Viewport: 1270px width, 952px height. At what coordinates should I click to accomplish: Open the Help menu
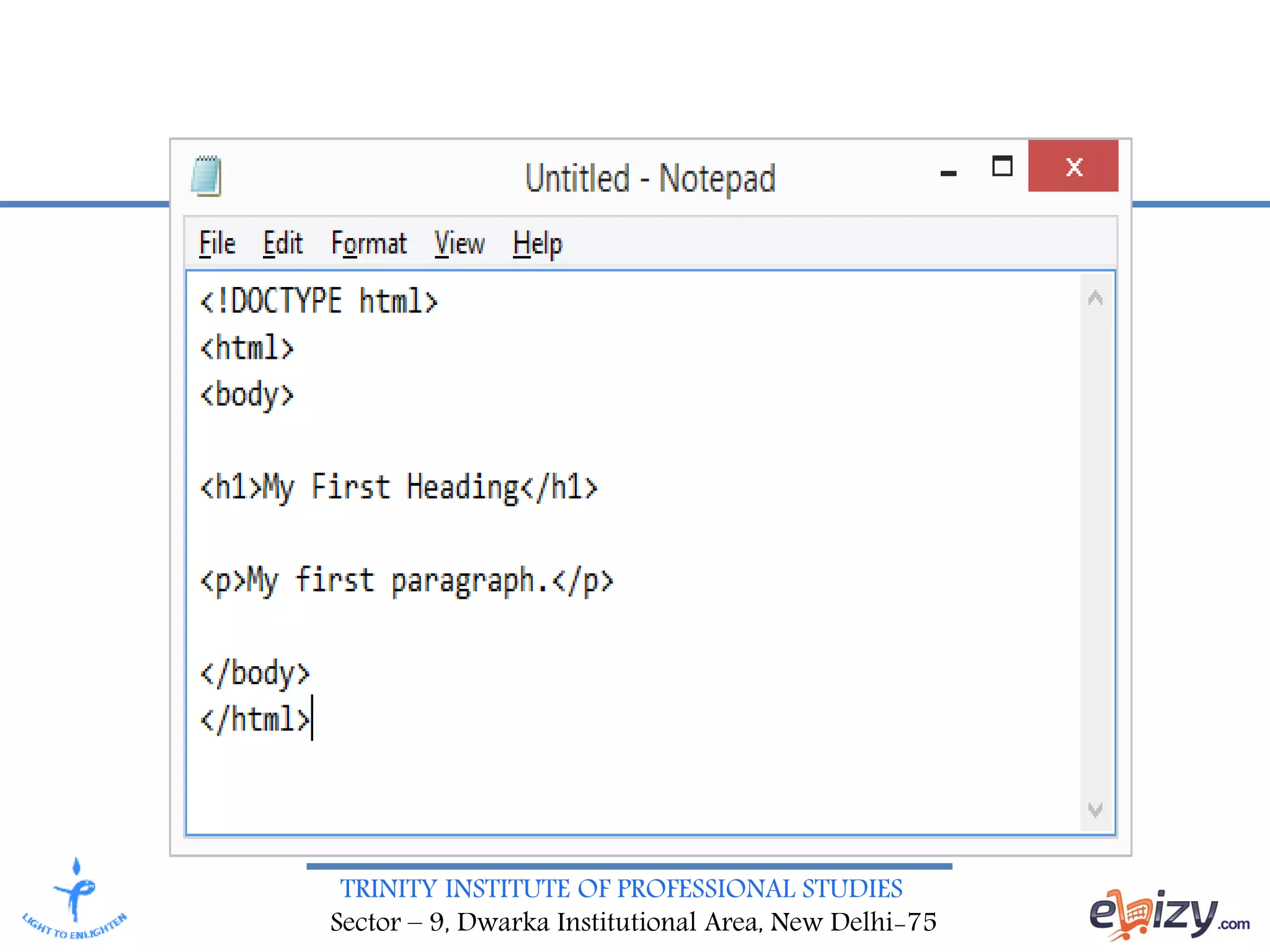(x=538, y=244)
